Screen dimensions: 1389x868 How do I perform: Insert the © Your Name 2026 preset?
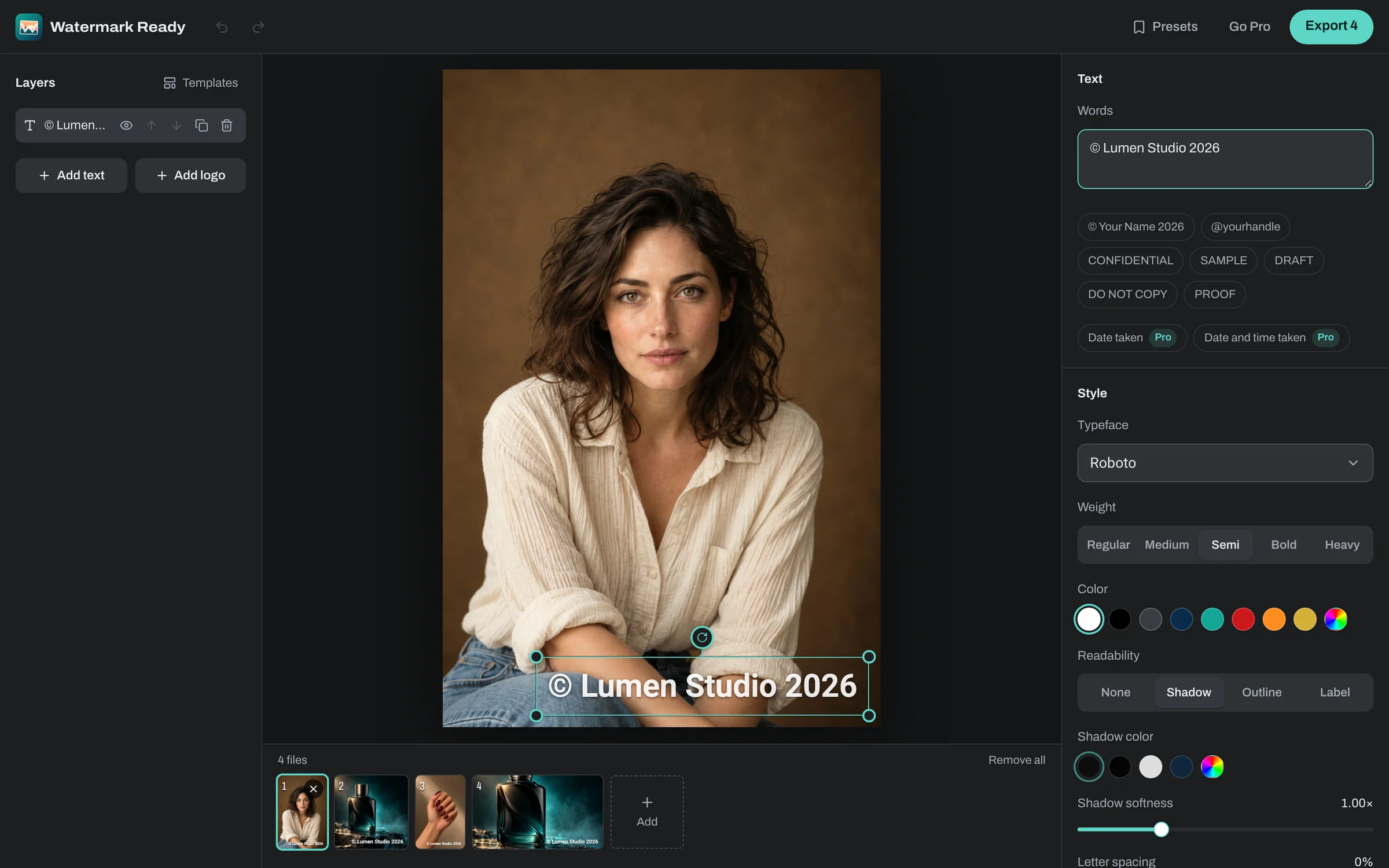[1136, 227]
